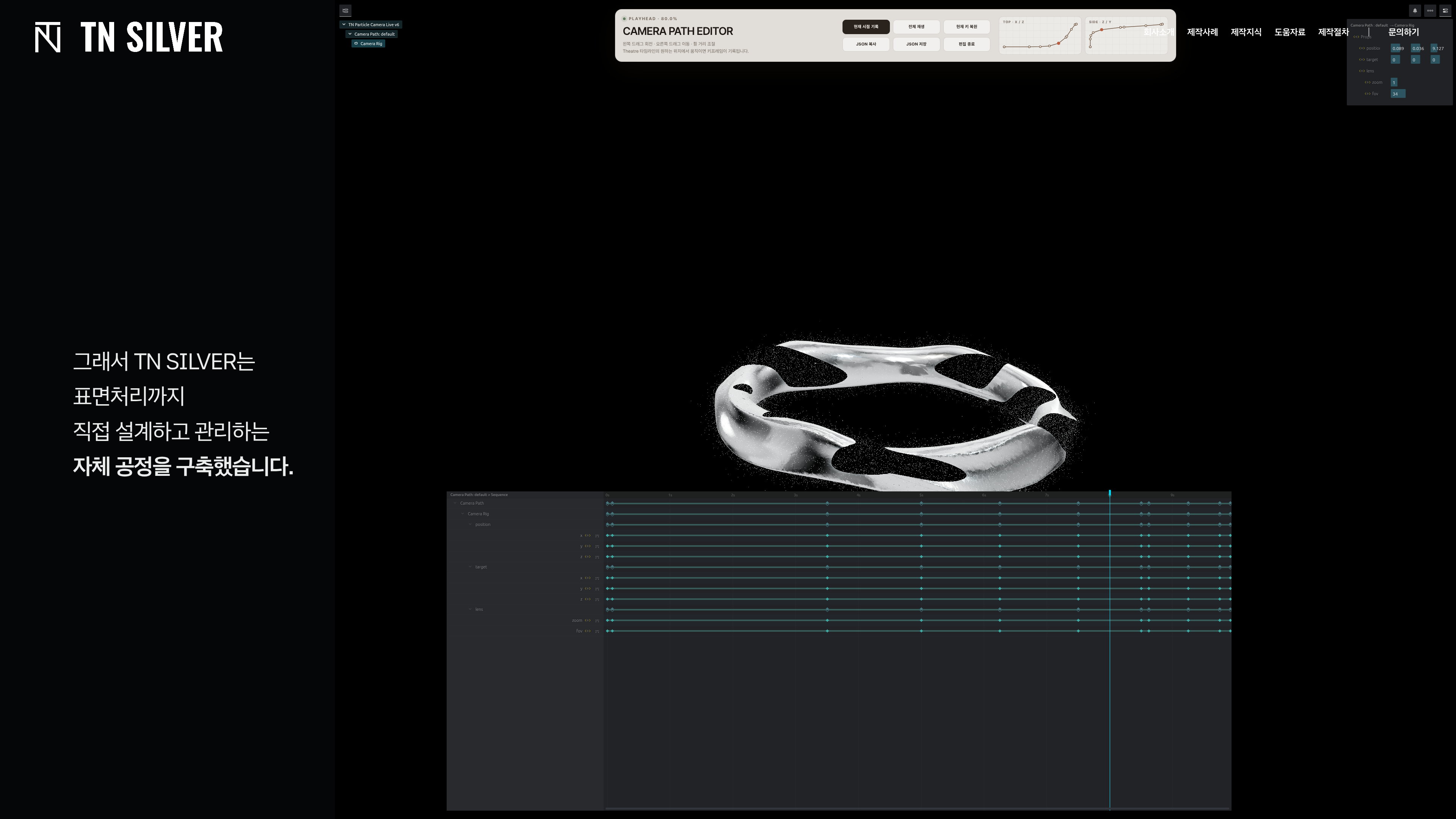Open the notifications bell icon
The height and width of the screenshot is (819, 1456).
pos(1415,10)
